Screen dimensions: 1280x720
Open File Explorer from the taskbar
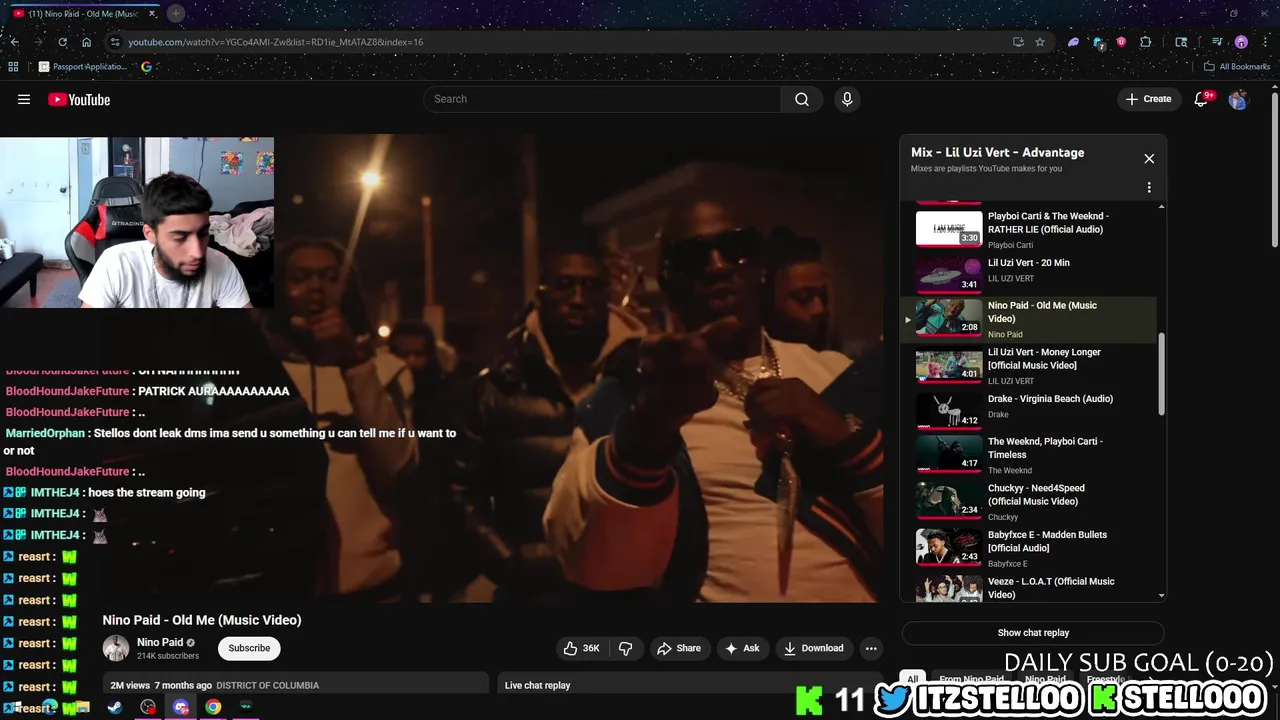(82, 707)
